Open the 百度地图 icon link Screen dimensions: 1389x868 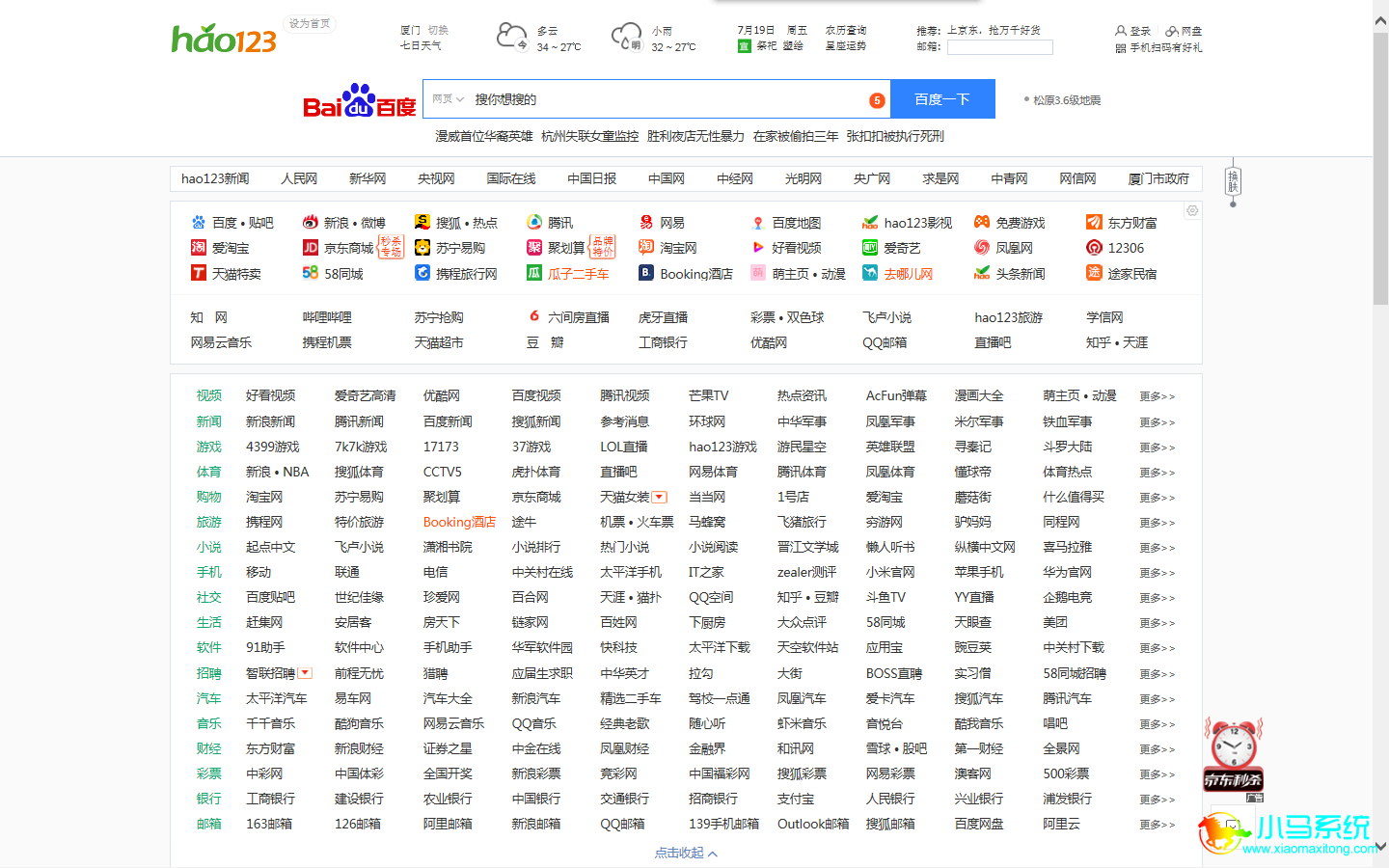point(758,223)
